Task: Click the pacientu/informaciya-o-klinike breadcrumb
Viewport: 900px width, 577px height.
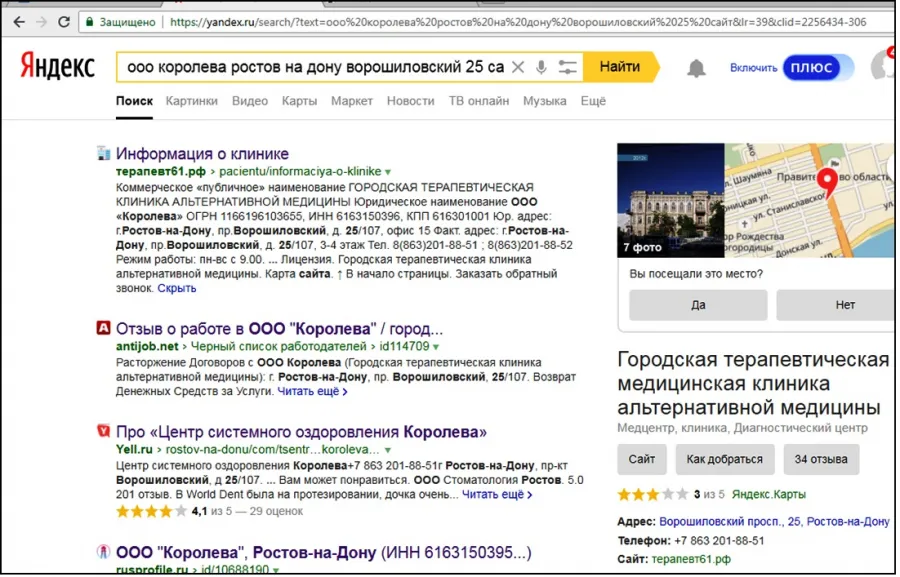Action: pyautogui.click(x=300, y=171)
